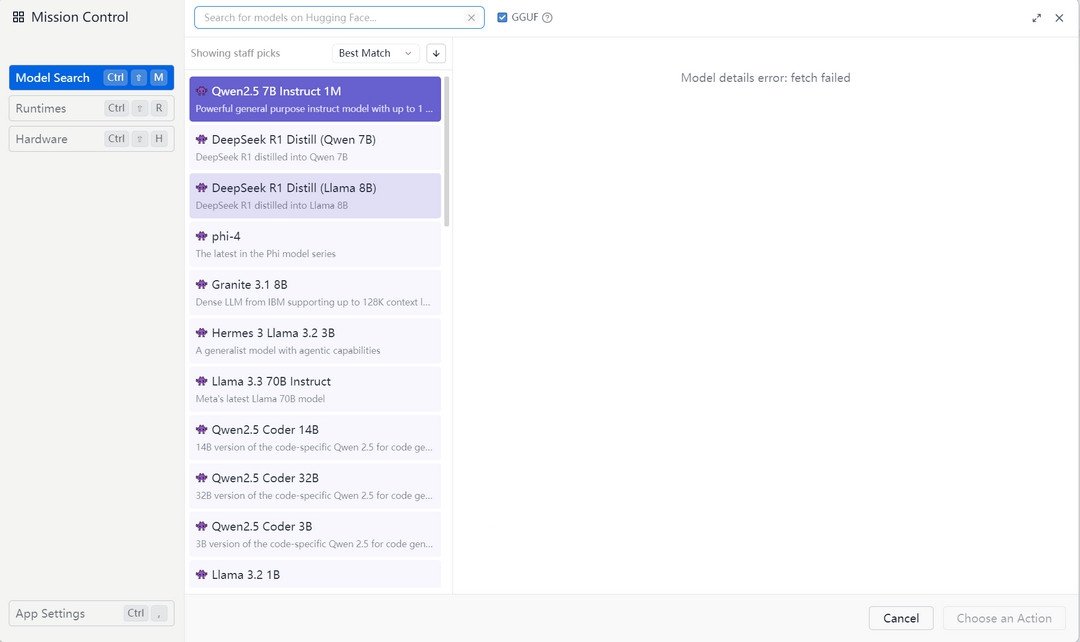Close the Mission Control dialog
This screenshot has height=642, width=1080.
[x=1059, y=18]
